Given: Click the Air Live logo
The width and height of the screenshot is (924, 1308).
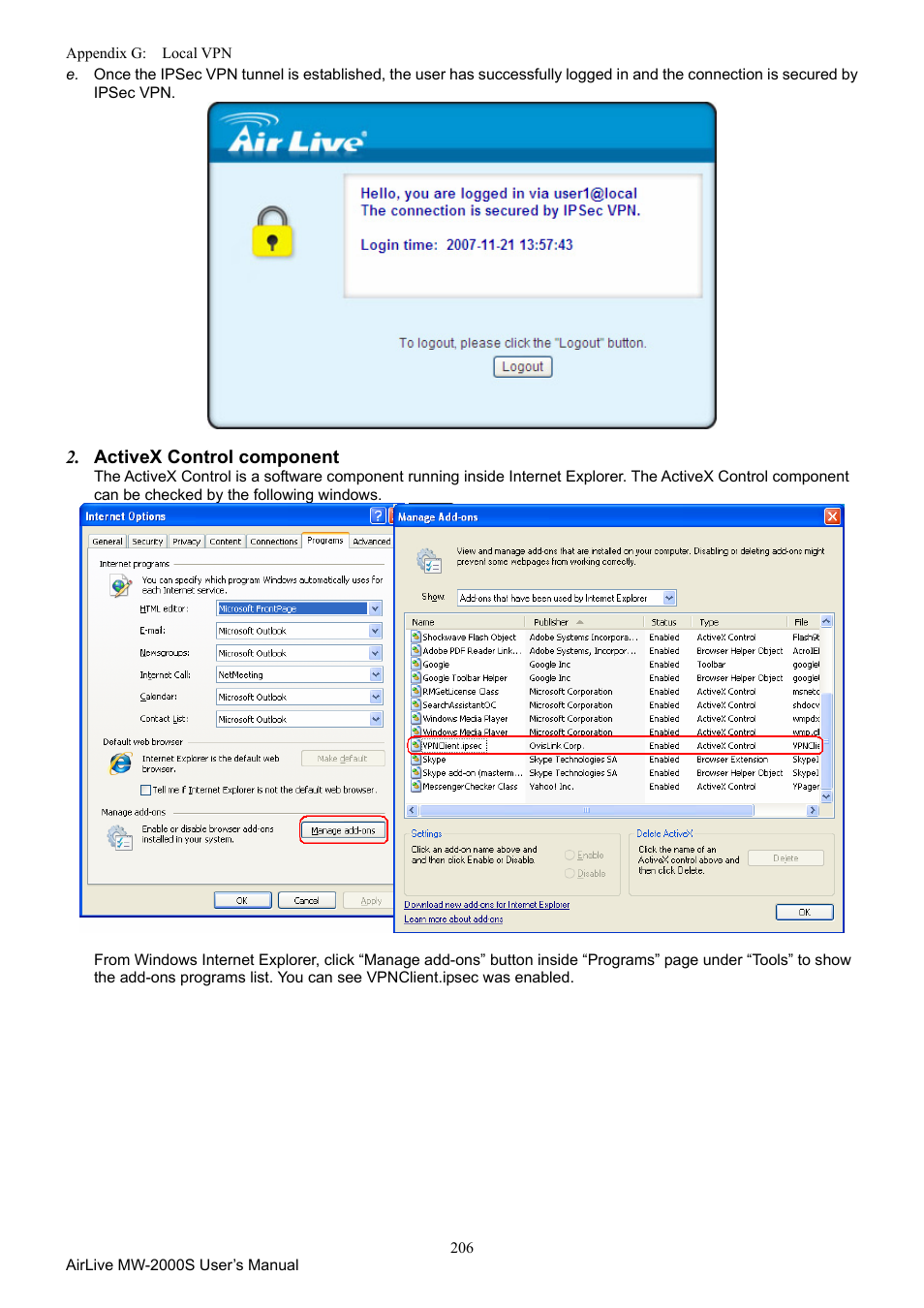Looking at the screenshot, I should point(293,136).
